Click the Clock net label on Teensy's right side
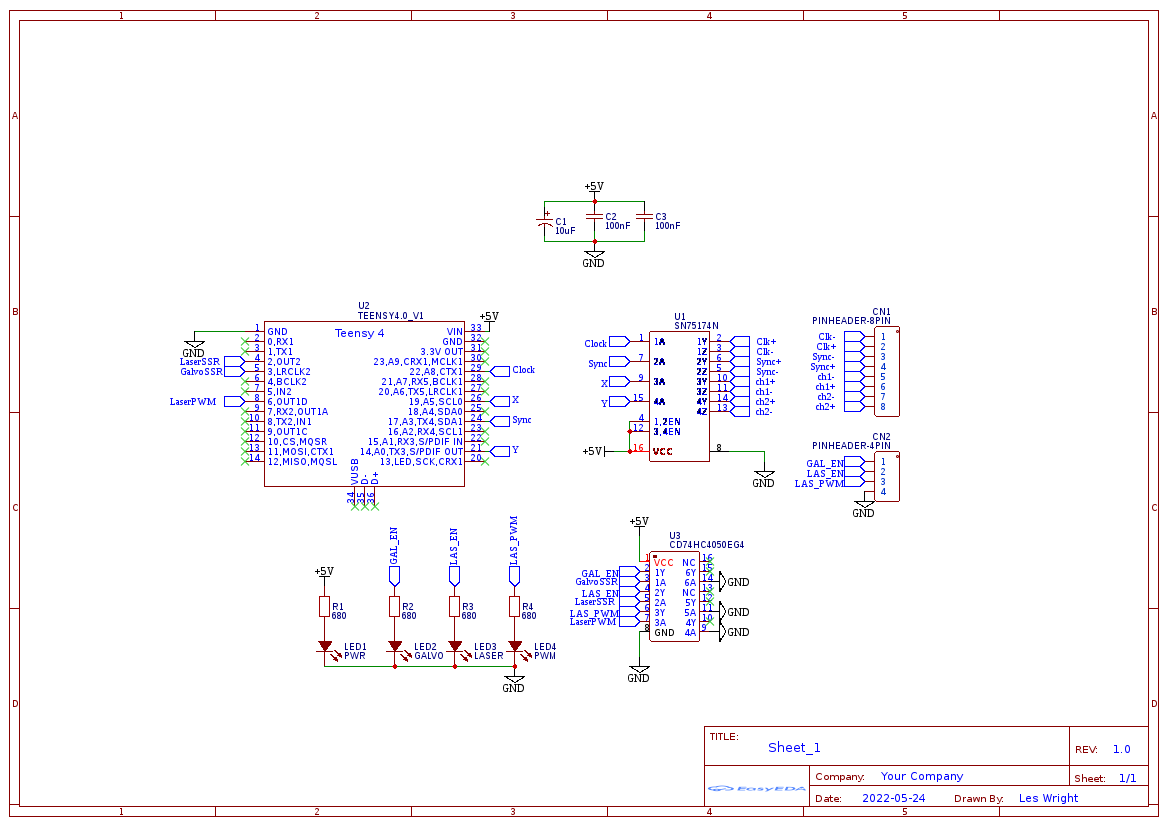The width and height of the screenshot is (1169, 827). 523,370
